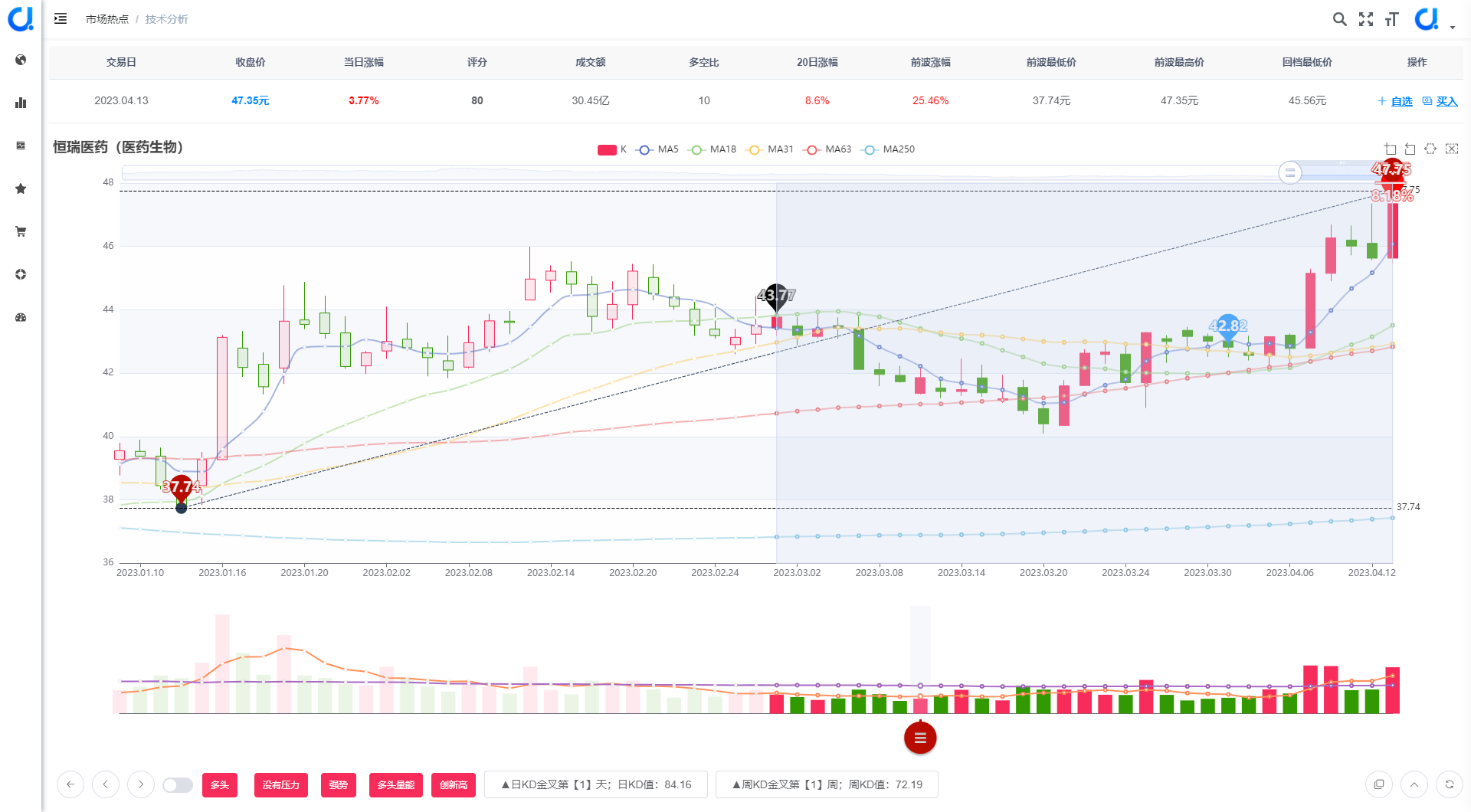
Task: Click the 30.45亿 turnover value
Action: (x=591, y=100)
